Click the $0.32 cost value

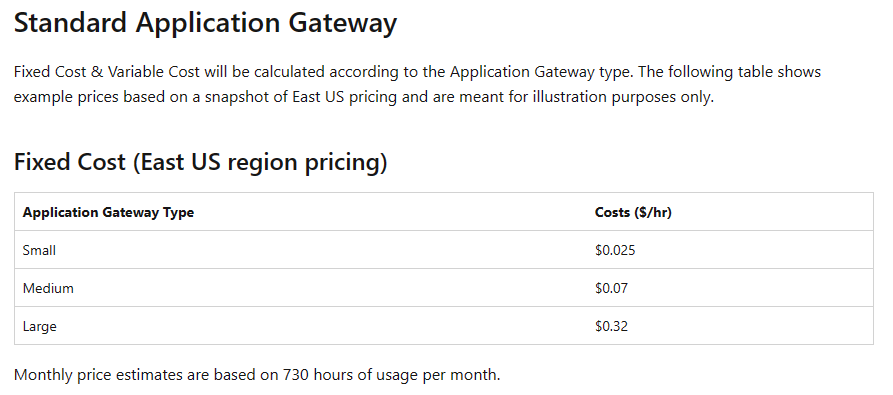point(612,326)
